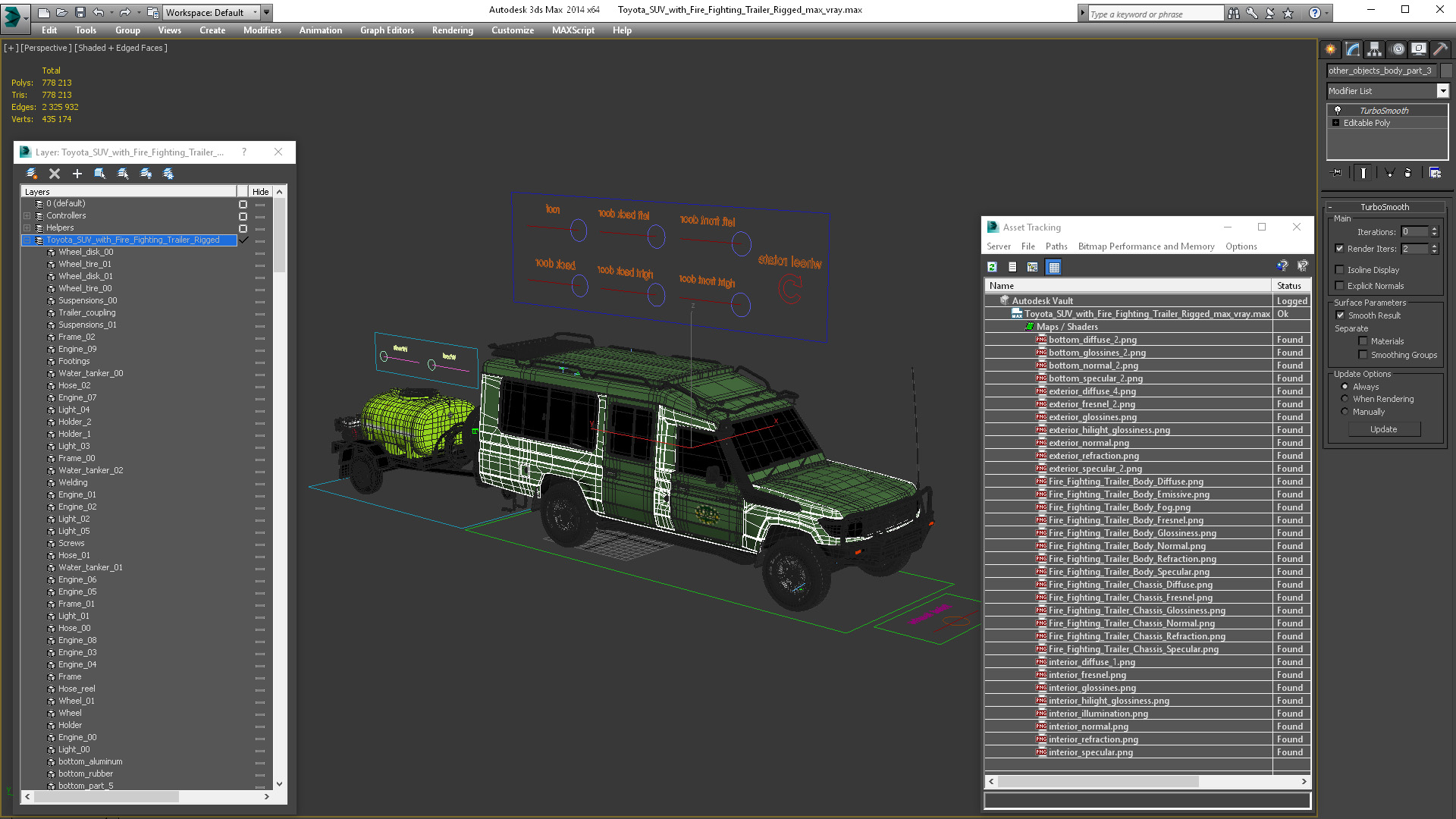Viewport: 1456px width, 819px height.
Task: Open Bitmap Performance and Memory menu
Action: coord(1146,246)
